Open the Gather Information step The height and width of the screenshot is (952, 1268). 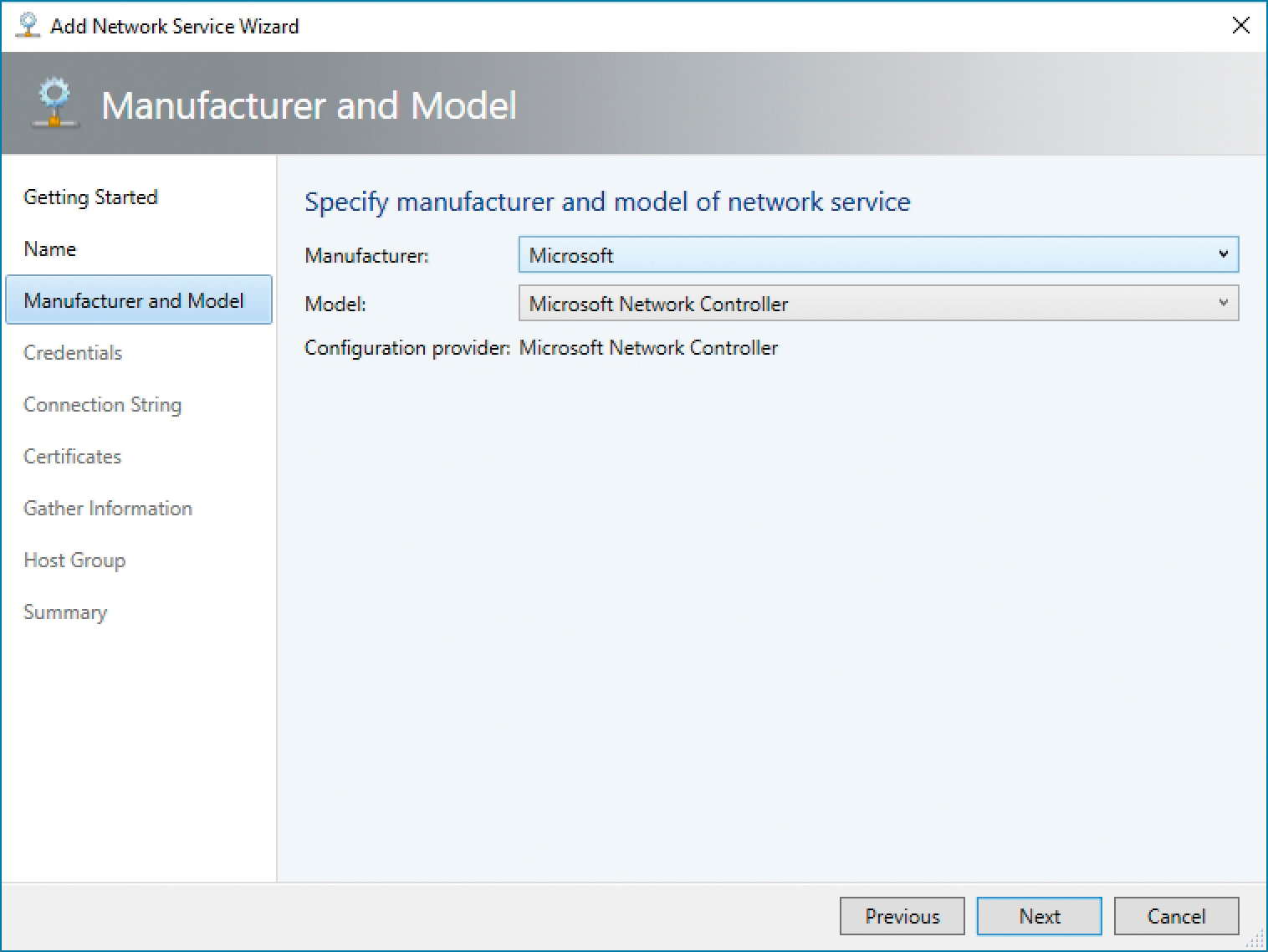[107, 509]
